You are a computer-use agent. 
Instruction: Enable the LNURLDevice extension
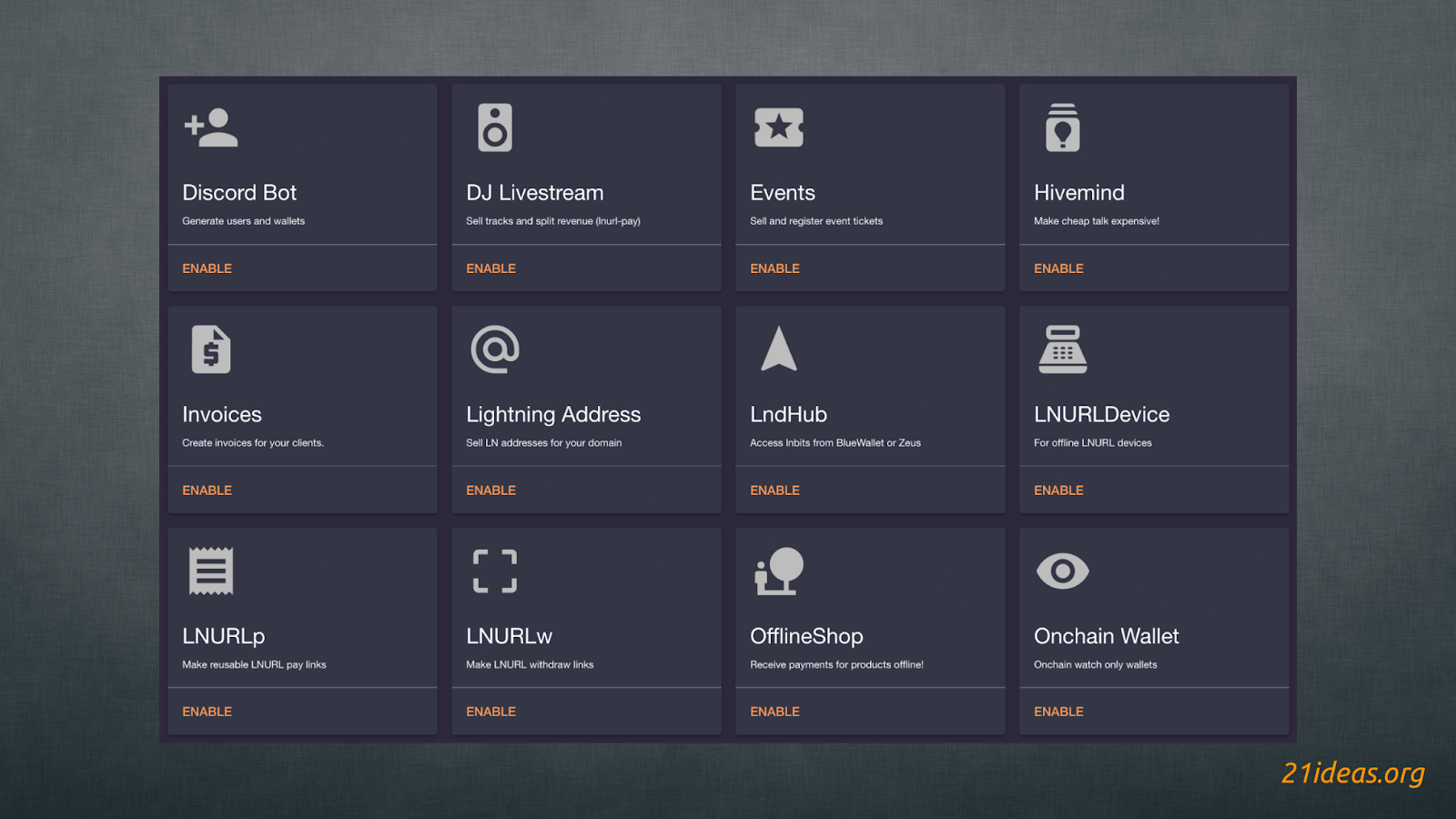click(1059, 490)
